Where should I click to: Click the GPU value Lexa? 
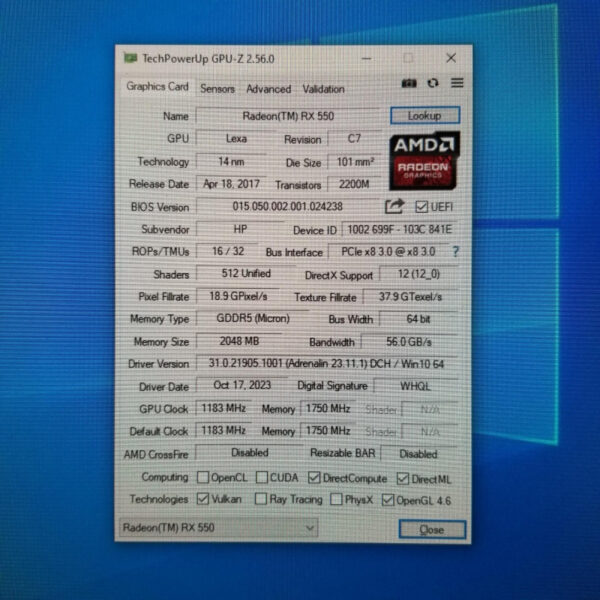point(236,139)
